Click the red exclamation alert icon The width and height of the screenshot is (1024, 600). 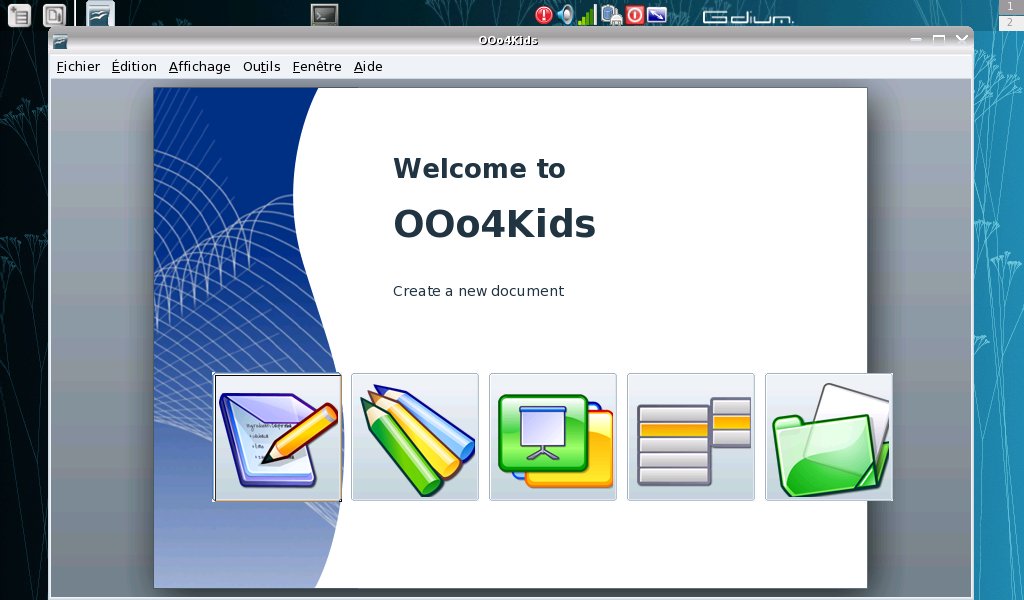543,15
